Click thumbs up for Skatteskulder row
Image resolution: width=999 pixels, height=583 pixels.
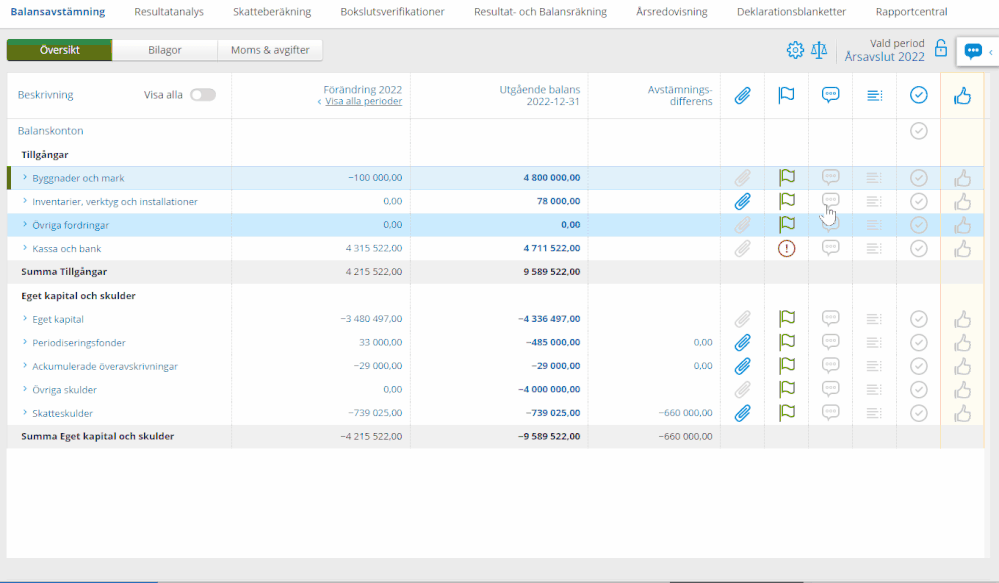(962, 413)
